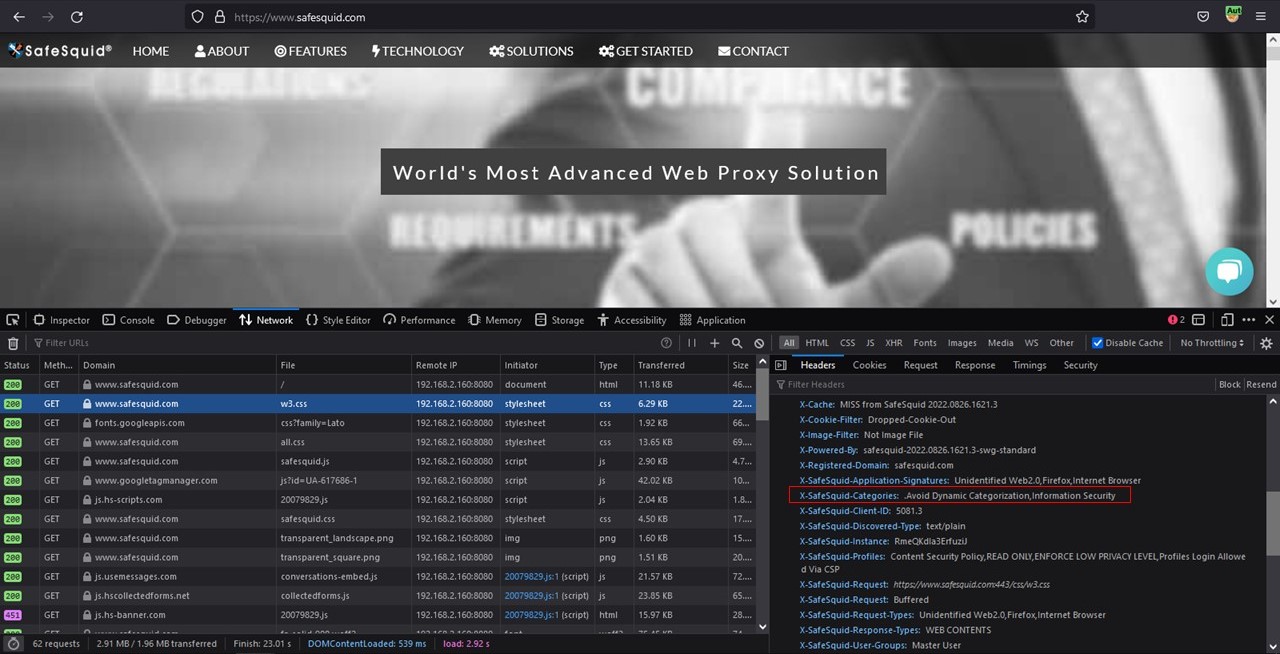Click the browser forward arrow
Screen dimensions: 1280x654
48,17
